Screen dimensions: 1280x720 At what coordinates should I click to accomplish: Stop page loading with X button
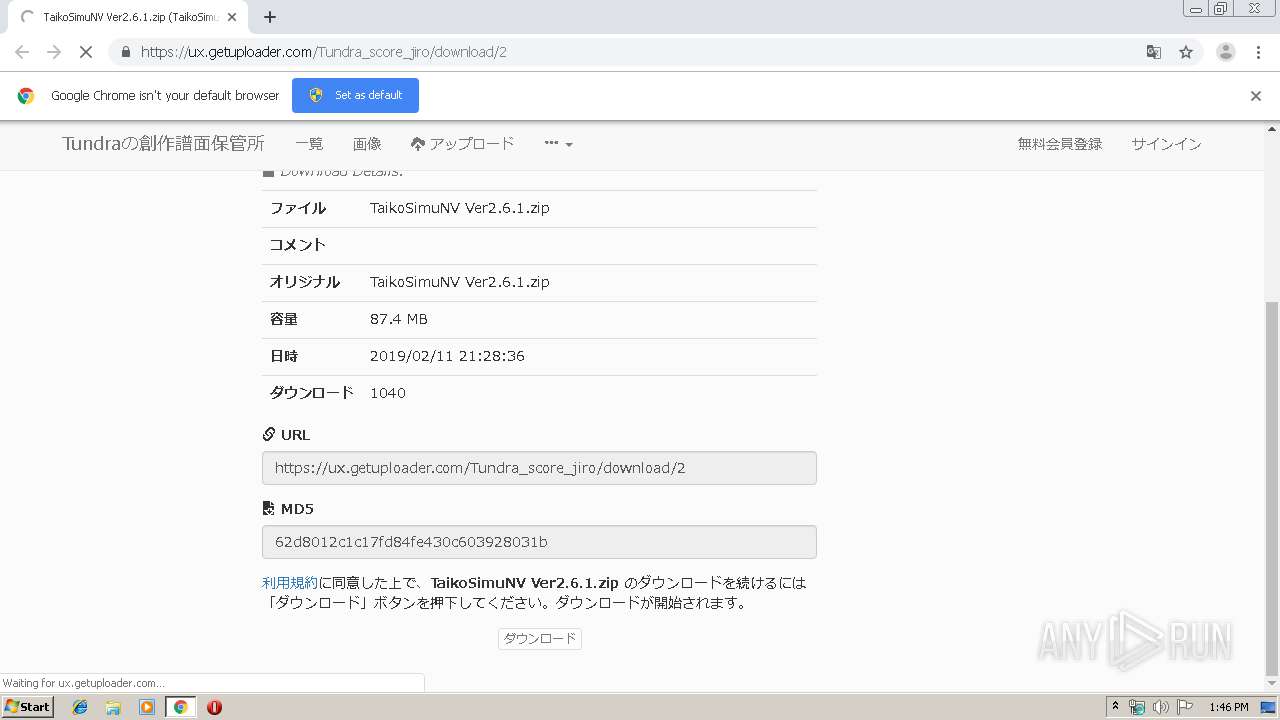86,52
